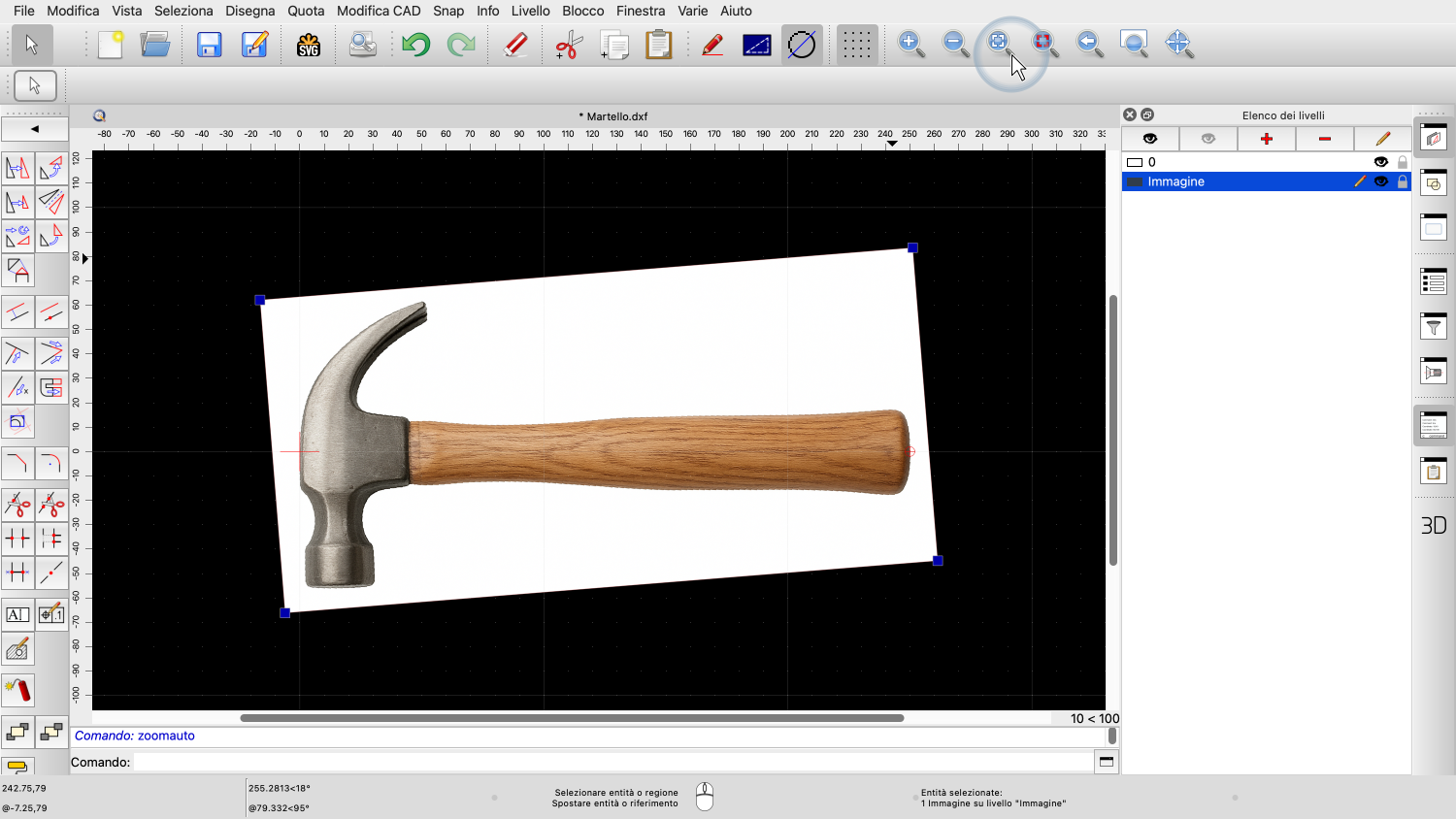Click the horizontal canvas scrollbar

click(x=572, y=718)
